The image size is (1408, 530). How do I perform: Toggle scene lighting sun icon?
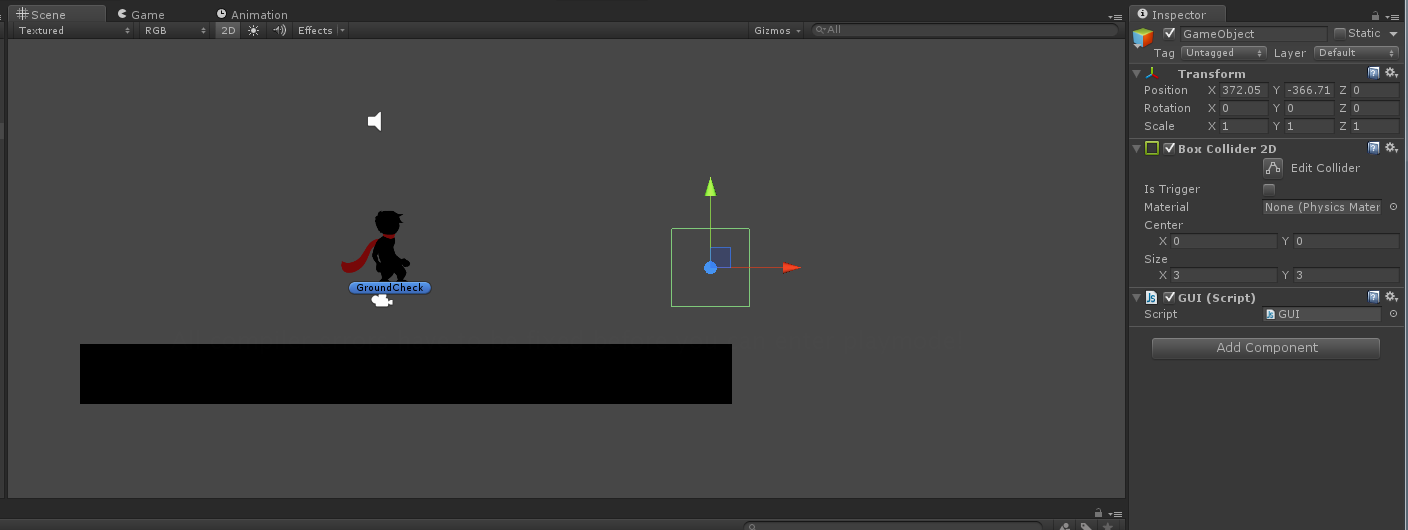(x=253, y=30)
